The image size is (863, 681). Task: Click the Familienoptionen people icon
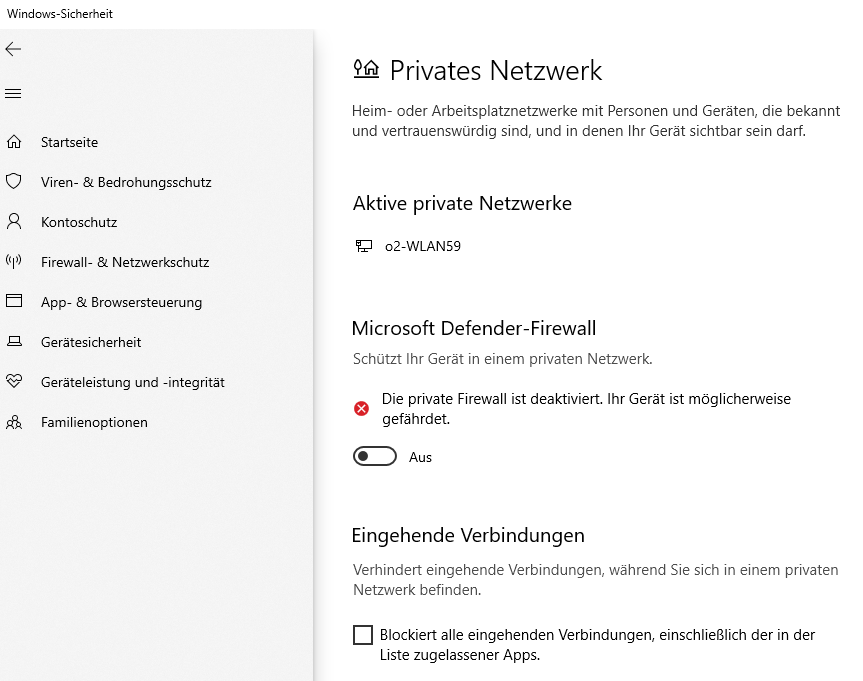pos(14,422)
